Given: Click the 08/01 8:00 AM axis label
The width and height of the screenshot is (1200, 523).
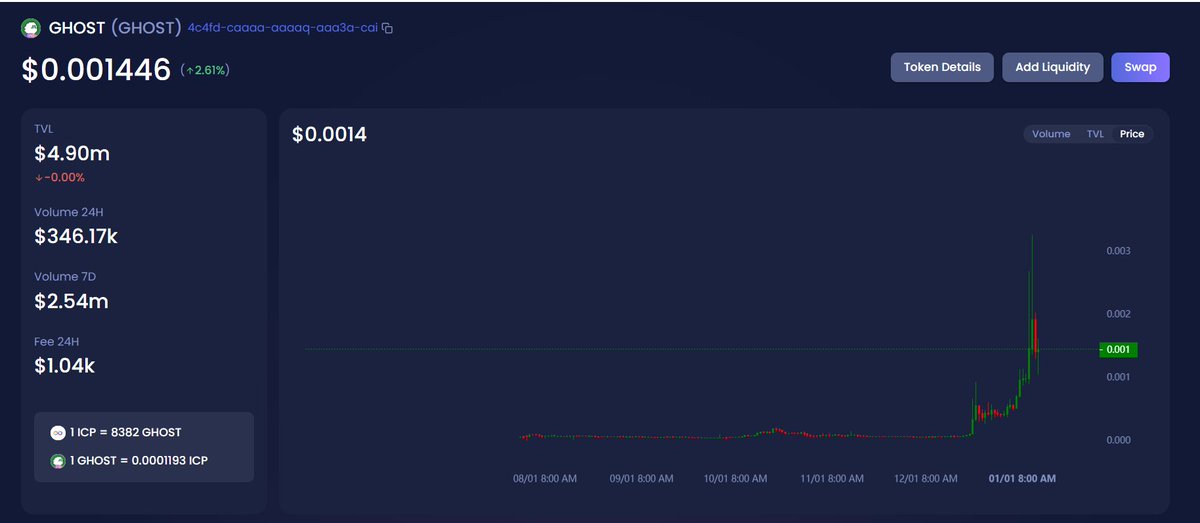Looking at the screenshot, I should (545, 479).
